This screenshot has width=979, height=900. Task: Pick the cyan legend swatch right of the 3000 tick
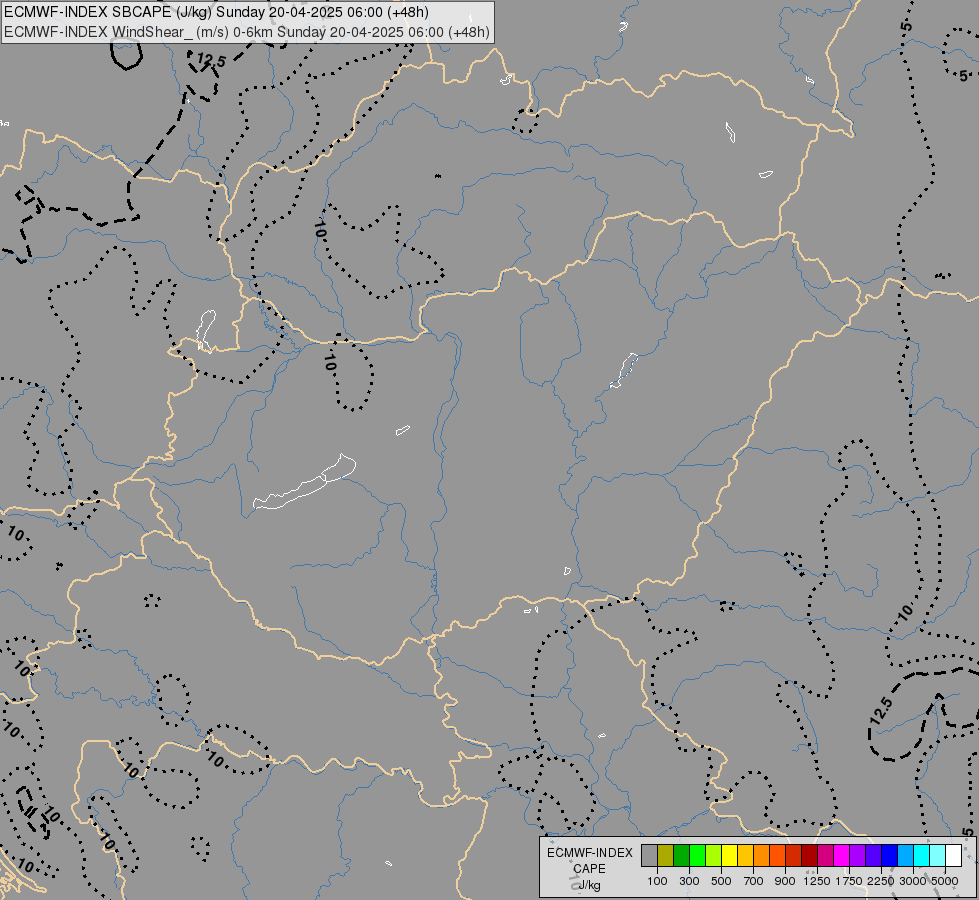tap(922, 855)
